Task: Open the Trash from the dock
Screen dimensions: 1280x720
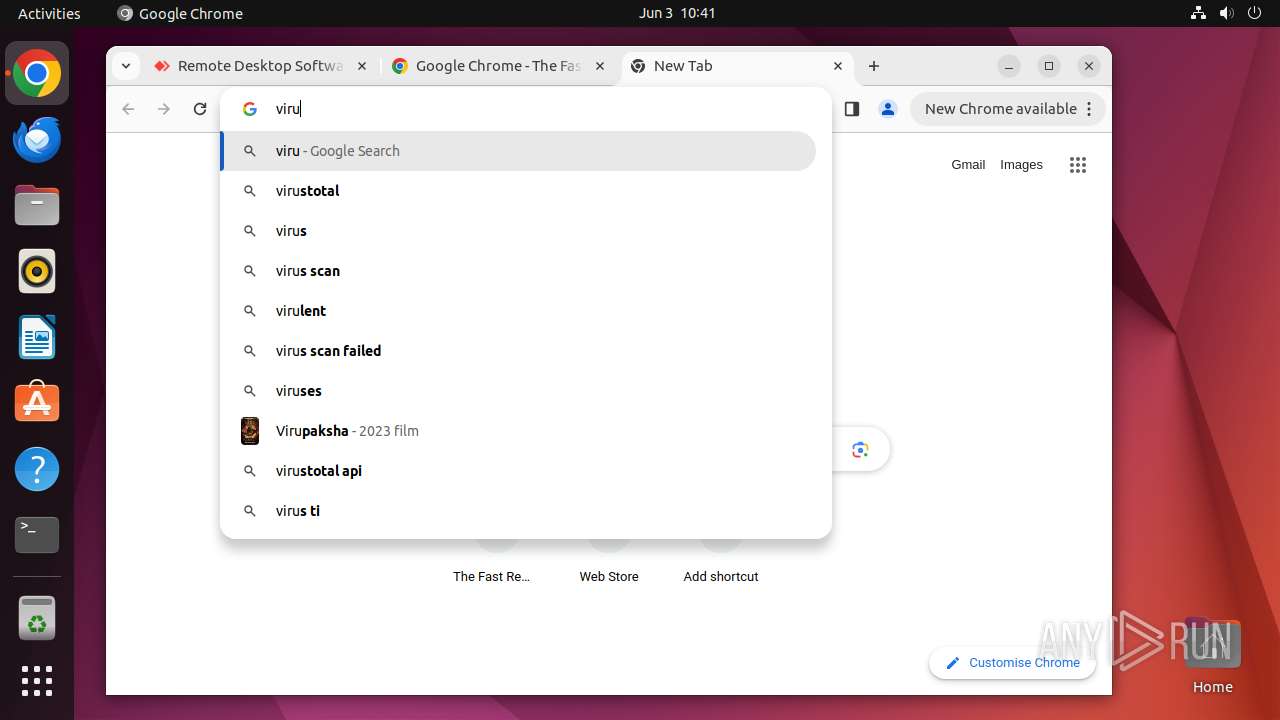Action: (37, 618)
